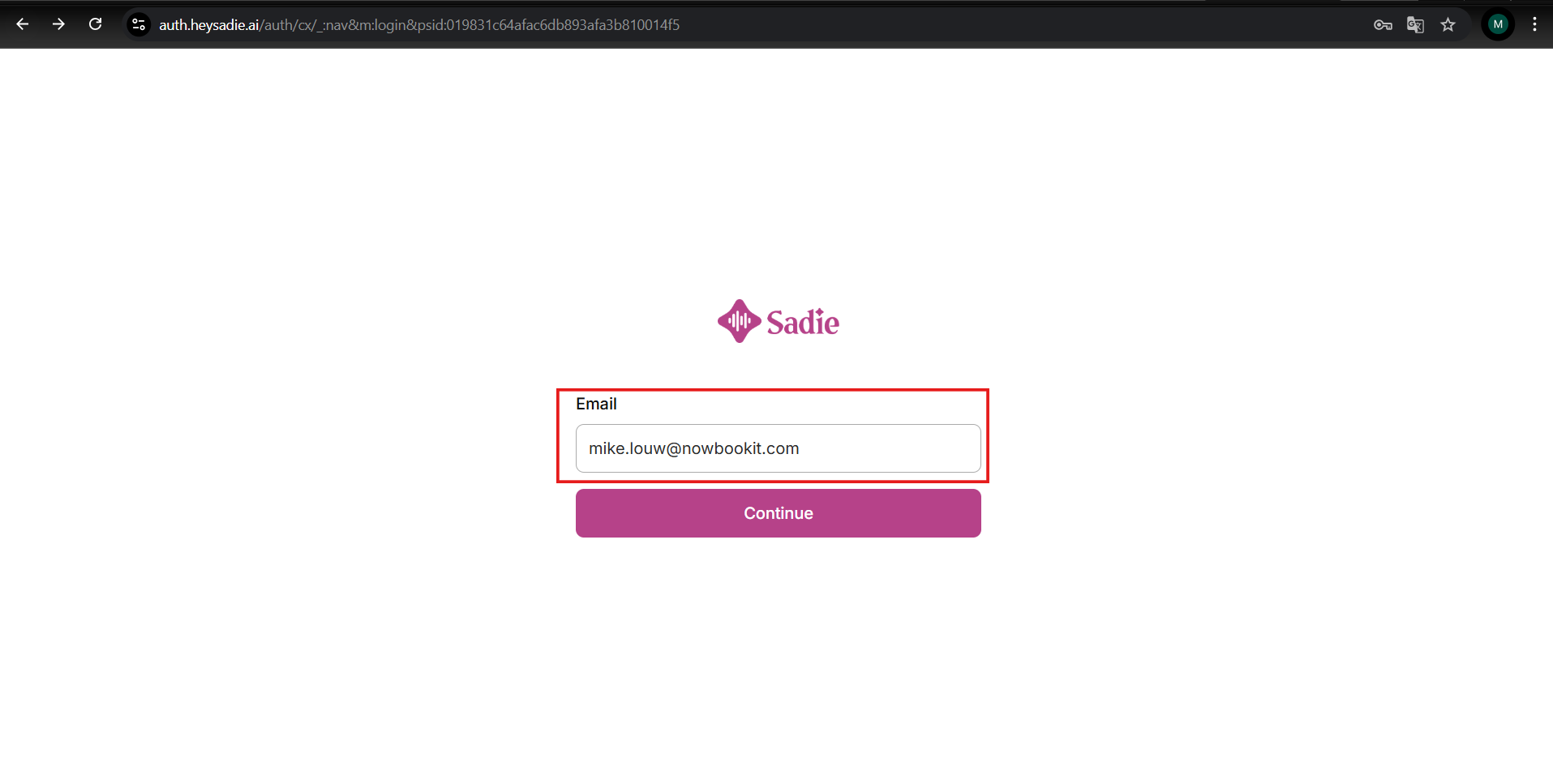Reload the Sadie login page
The image size is (1553, 784).
pos(95,24)
